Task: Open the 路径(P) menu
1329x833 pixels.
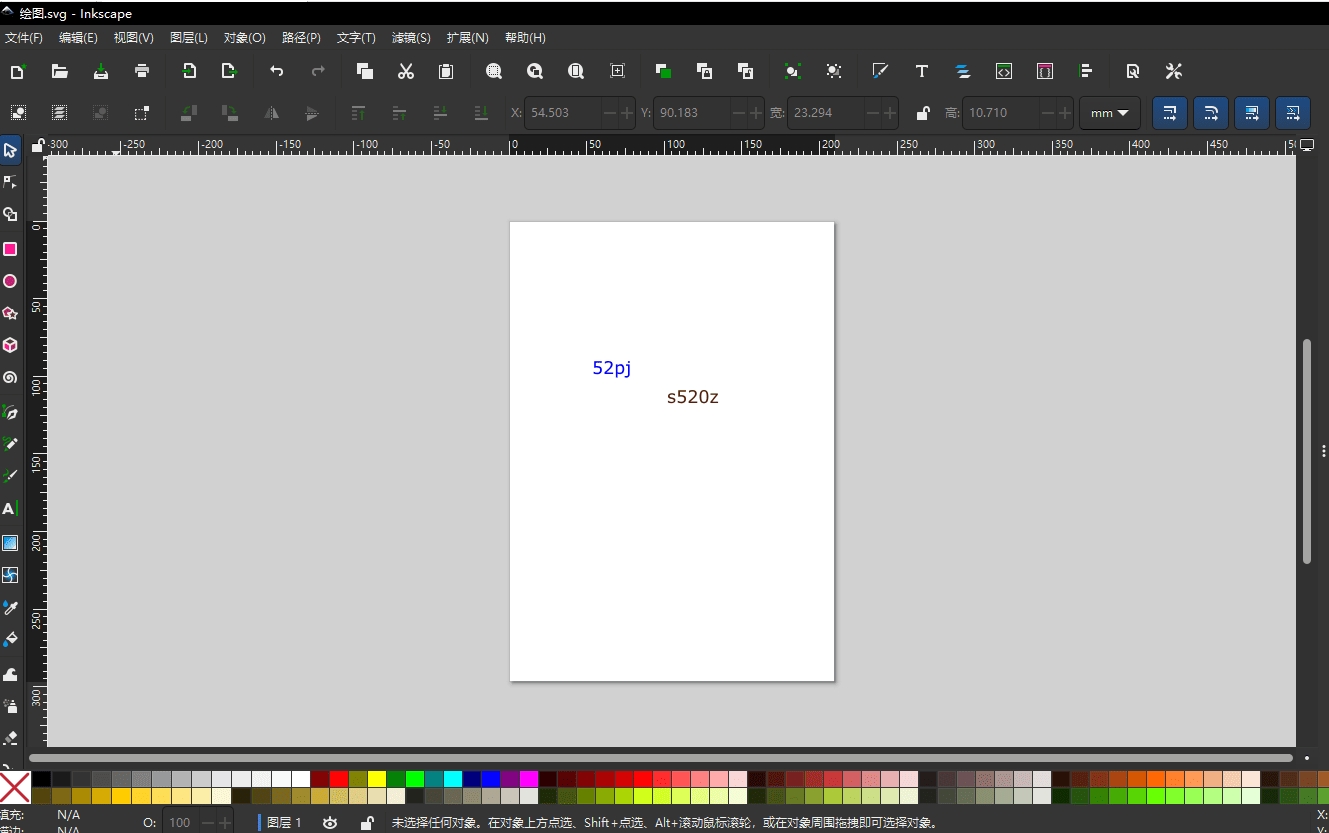Action: 301,38
